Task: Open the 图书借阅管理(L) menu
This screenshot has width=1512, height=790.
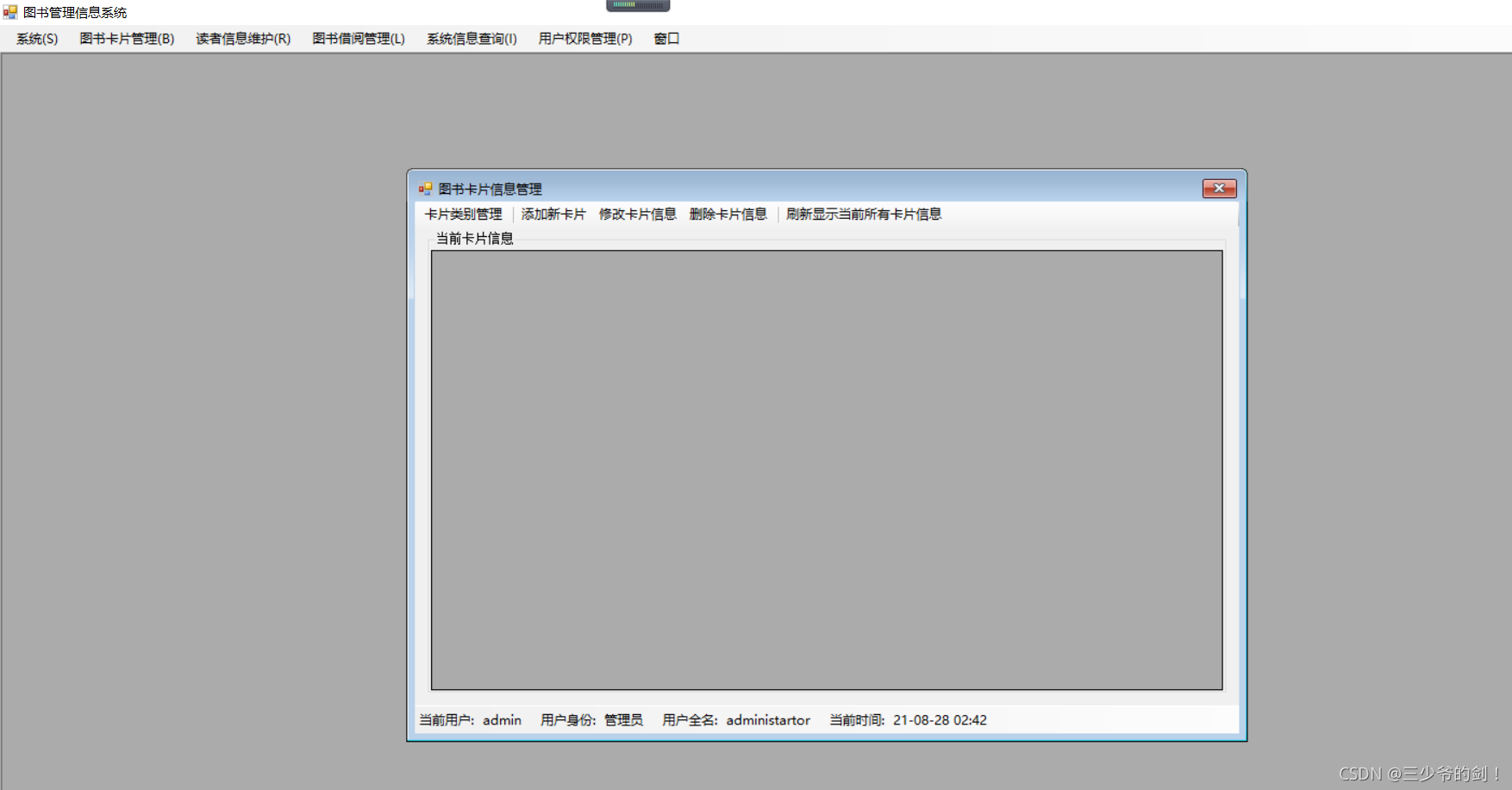Action: 359,39
